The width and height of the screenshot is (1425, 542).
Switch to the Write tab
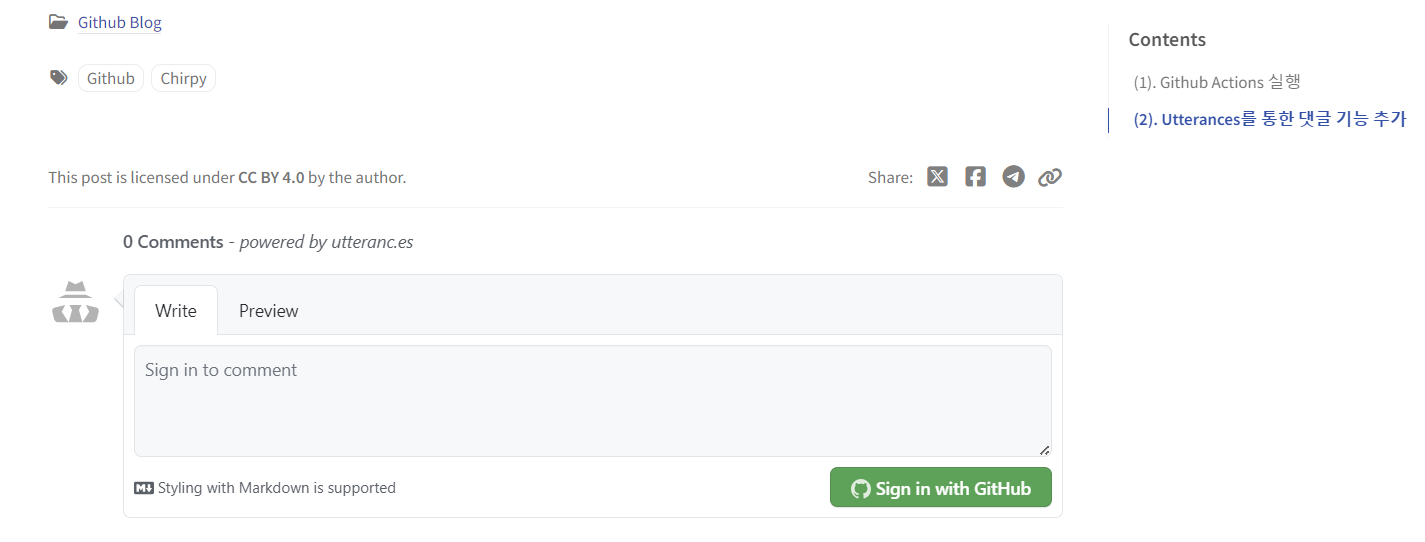(x=176, y=311)
